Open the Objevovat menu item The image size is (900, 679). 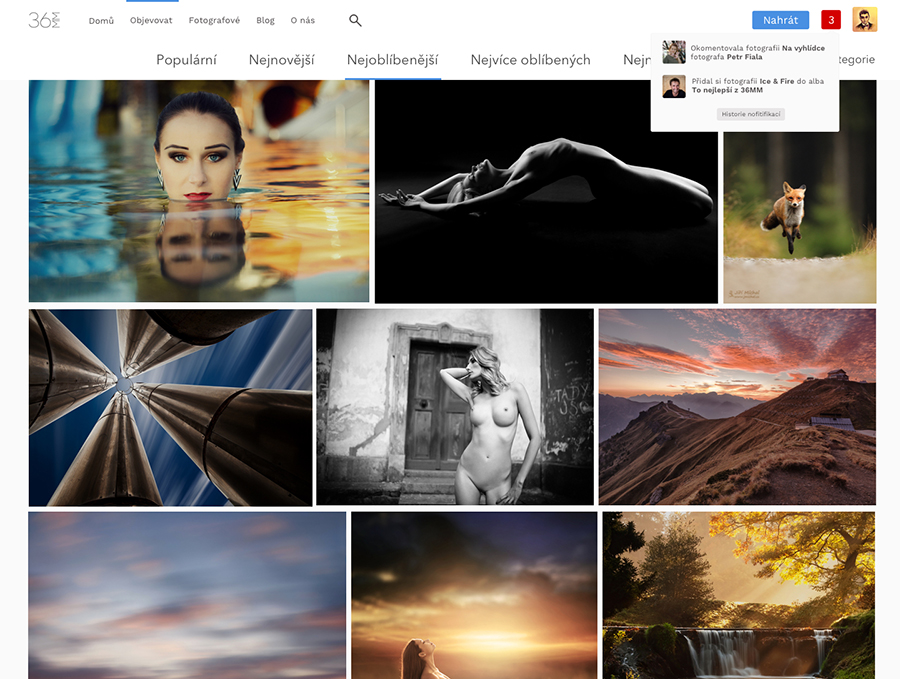pyautogui.click(x=151, y=21)
